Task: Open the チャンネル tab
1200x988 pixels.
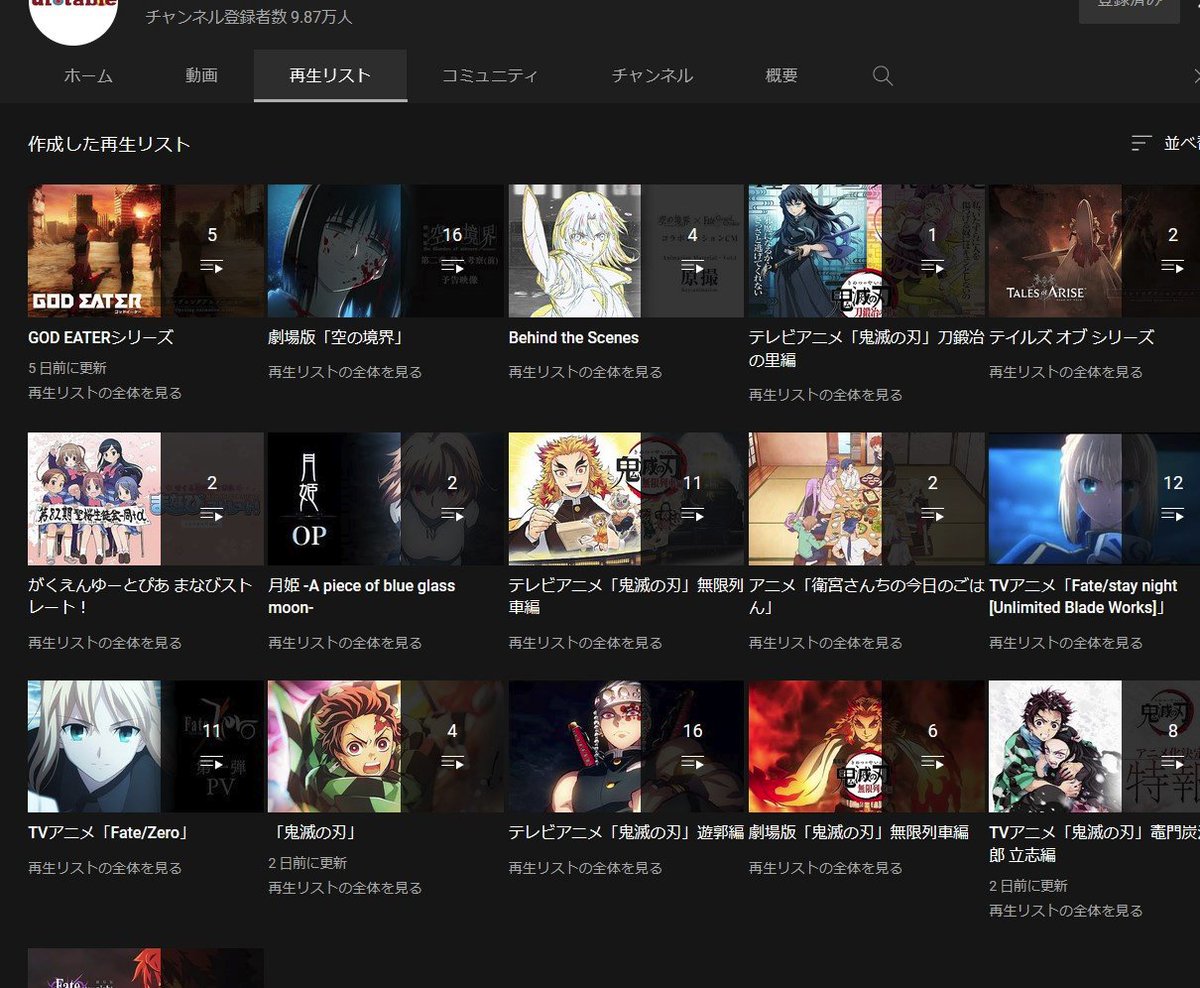Action: point(652,76)
